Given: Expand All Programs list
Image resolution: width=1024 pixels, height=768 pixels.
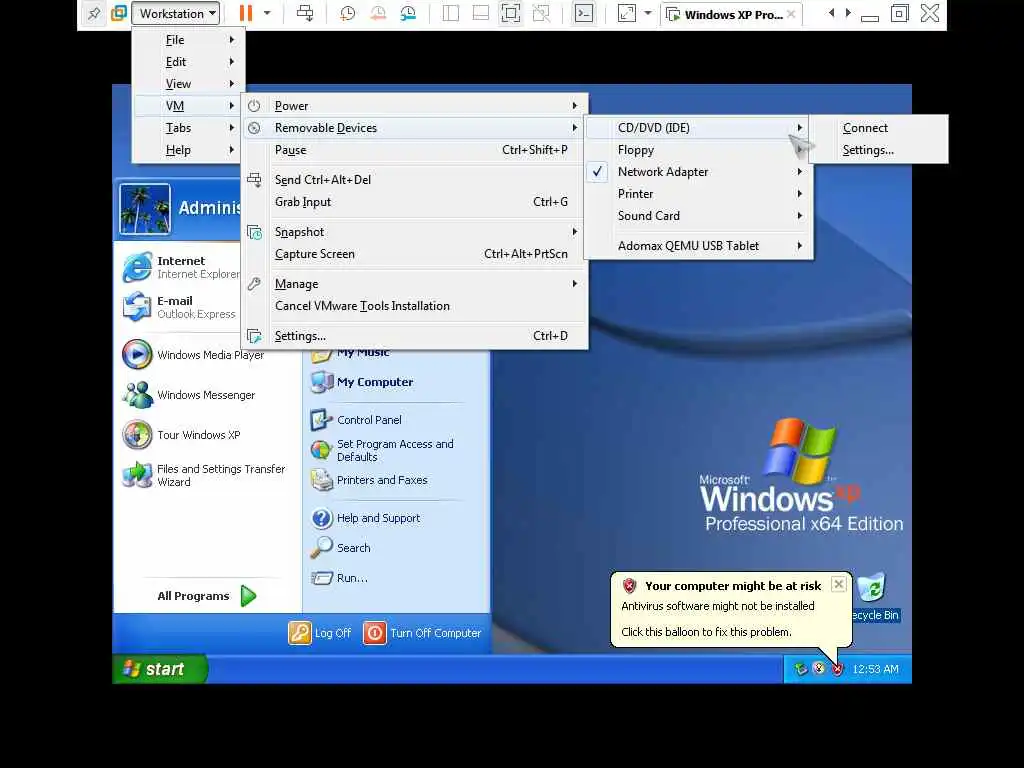Looking at the screenshot, I should (207, 596).
